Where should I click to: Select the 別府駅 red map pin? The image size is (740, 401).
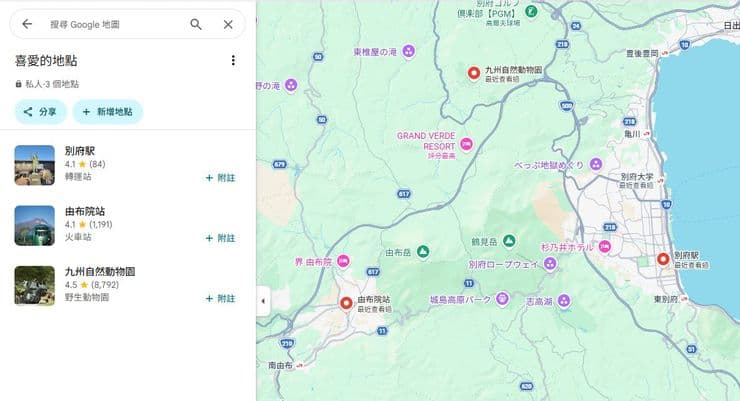click(663, 259)
